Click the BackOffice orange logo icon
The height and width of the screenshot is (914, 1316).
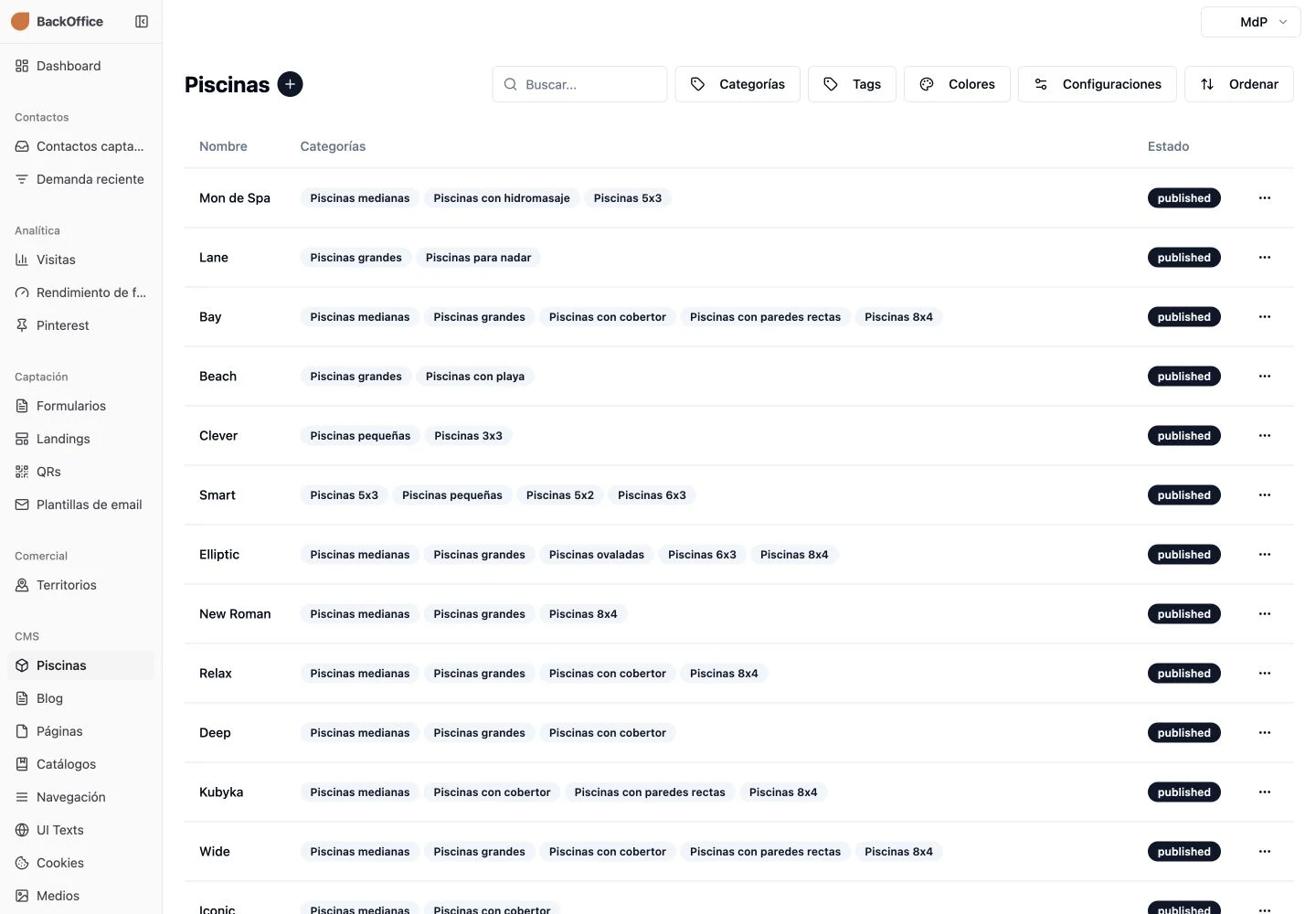[x=20, y=21]
